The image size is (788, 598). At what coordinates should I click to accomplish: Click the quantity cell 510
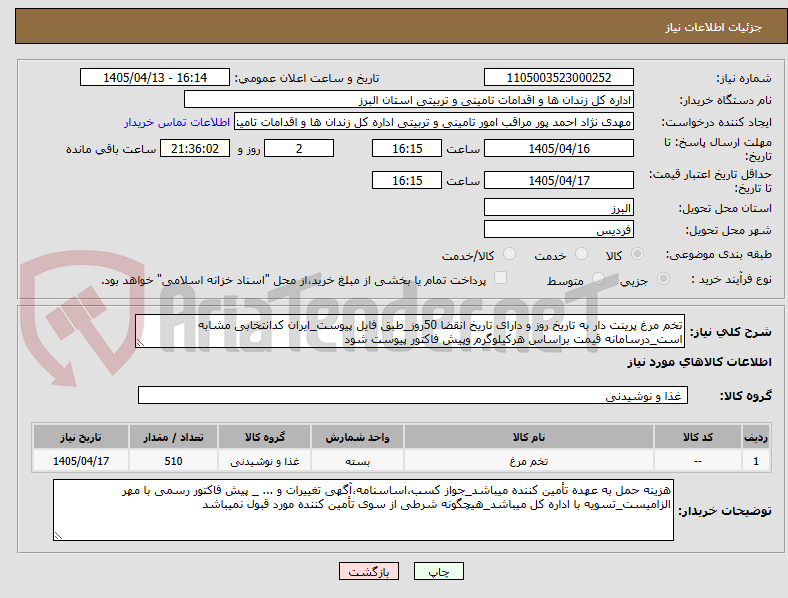coord(173,461)
